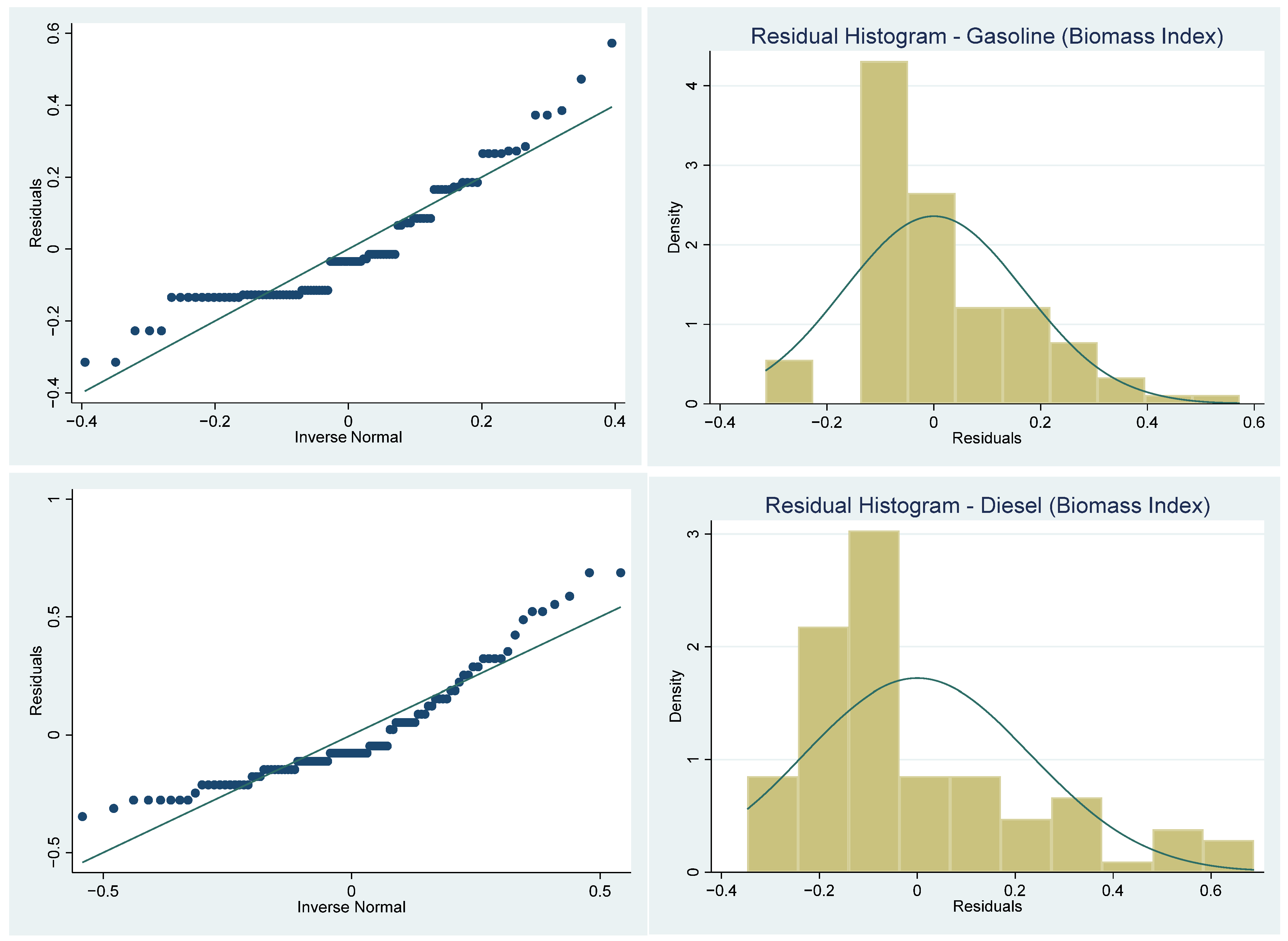The height and width of the screenshot is (941, 1288).
Task: Click the normal curve peak in Gasoline histogram
Action: click(x=934, y=216)
